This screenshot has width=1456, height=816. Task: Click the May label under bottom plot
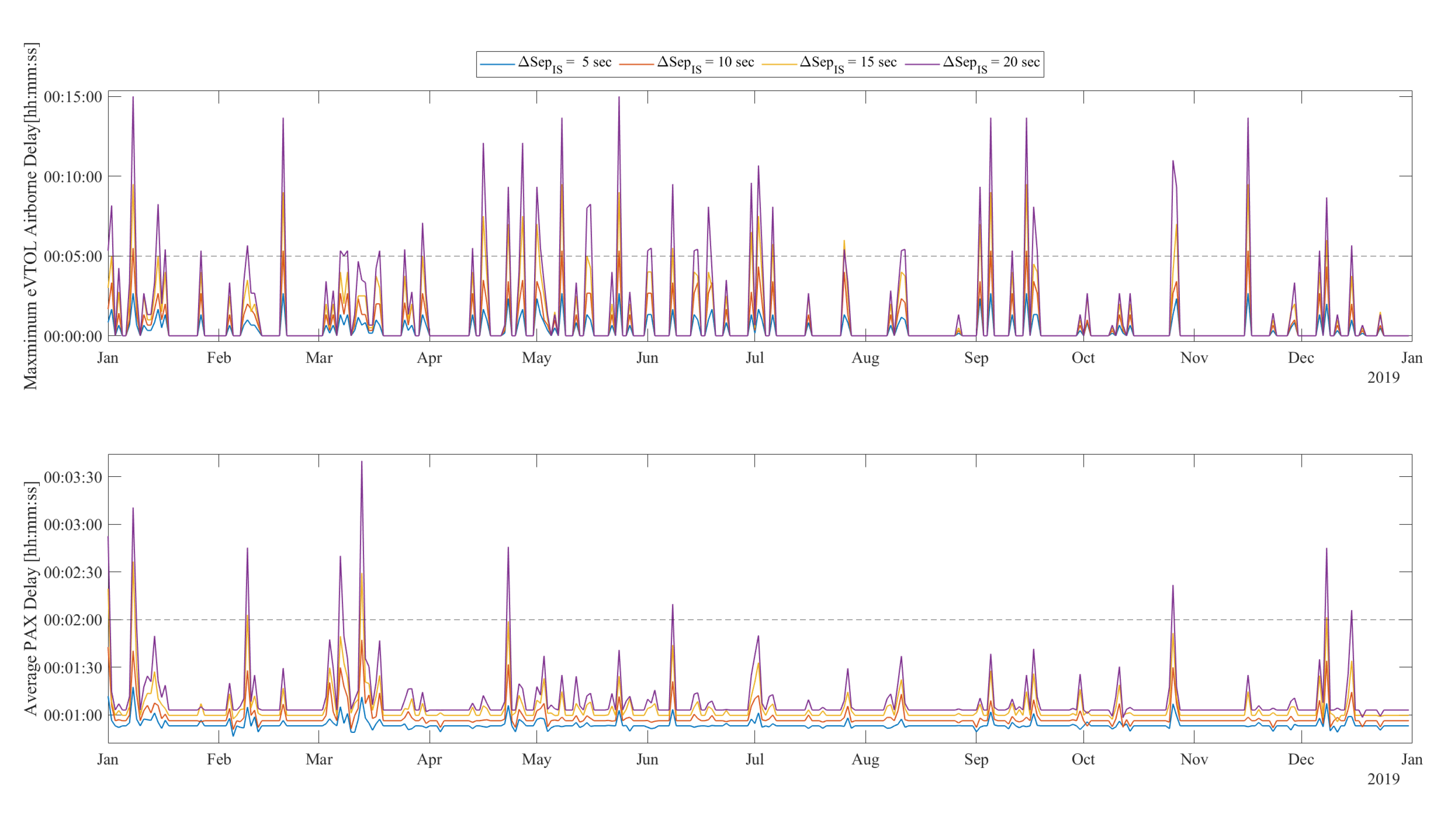point(536,759)
